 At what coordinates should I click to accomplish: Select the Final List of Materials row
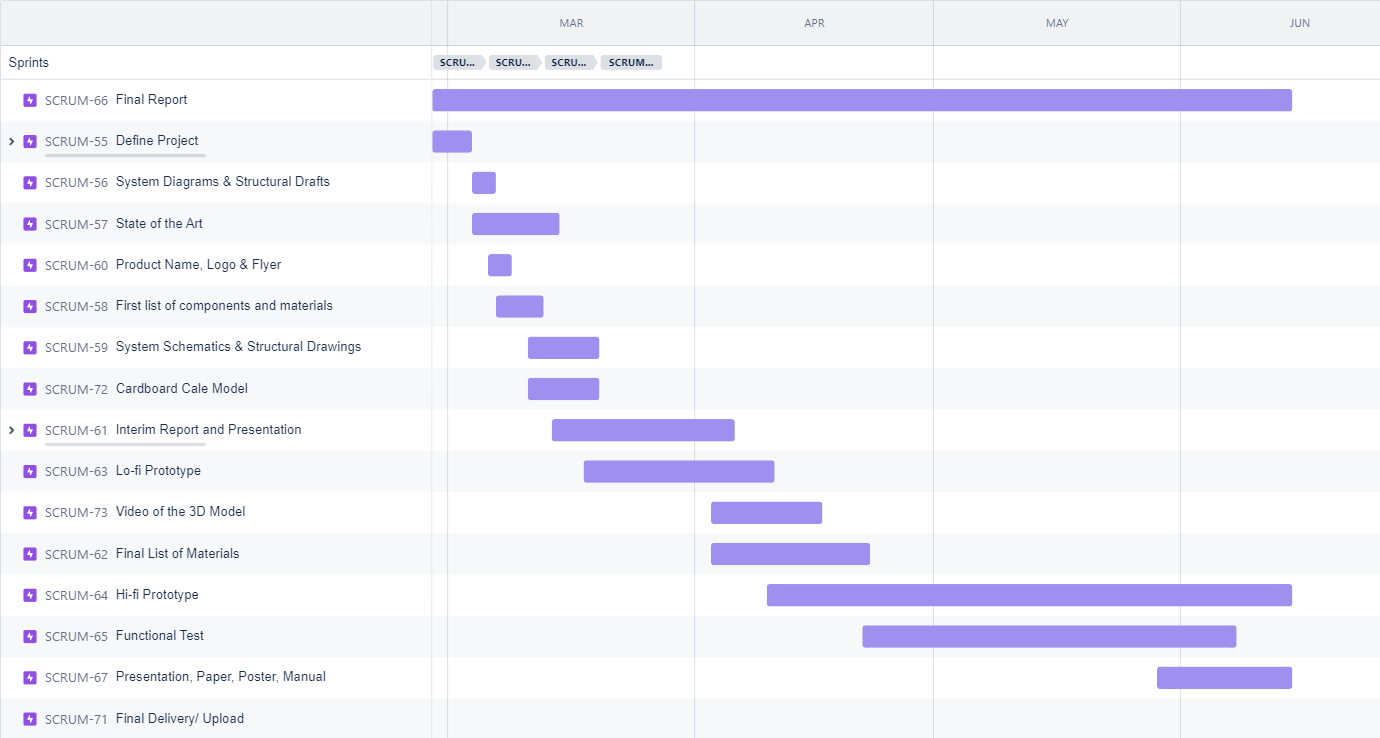pos(177,554)
